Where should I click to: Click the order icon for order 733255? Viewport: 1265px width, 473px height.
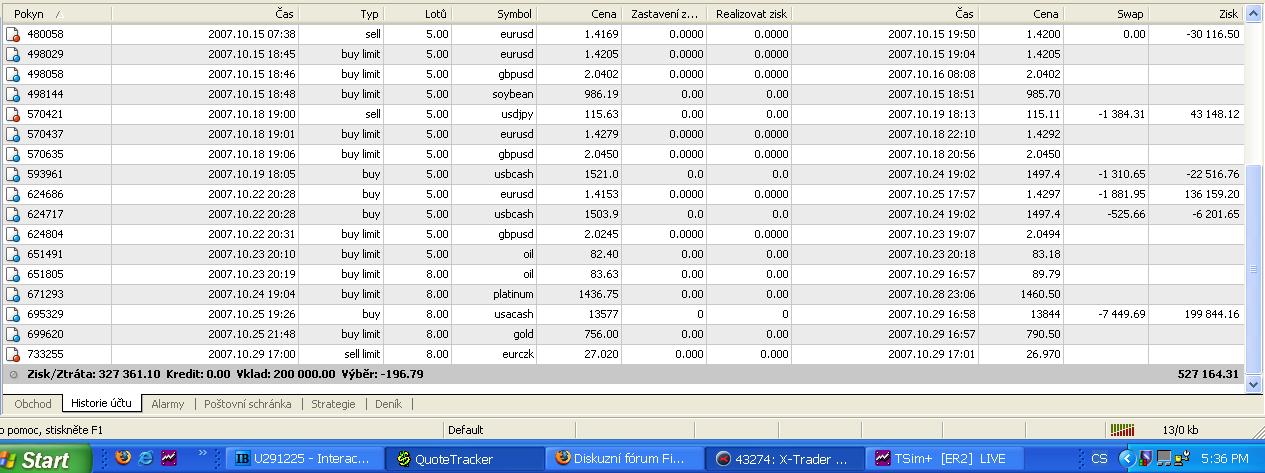click(13, 354)
